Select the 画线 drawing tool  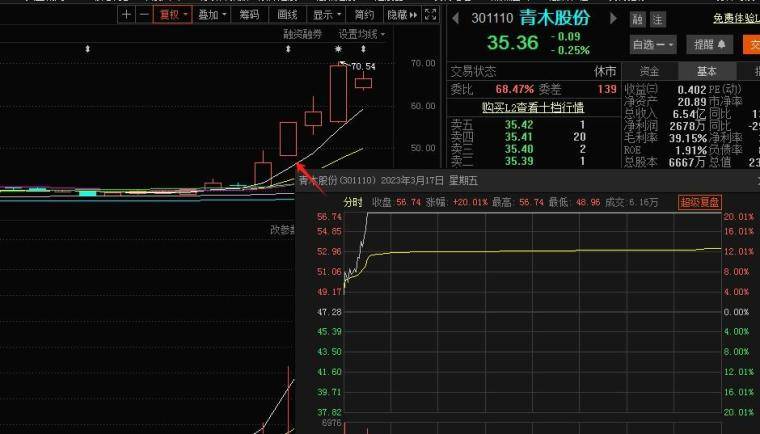(x=287, y=15)
